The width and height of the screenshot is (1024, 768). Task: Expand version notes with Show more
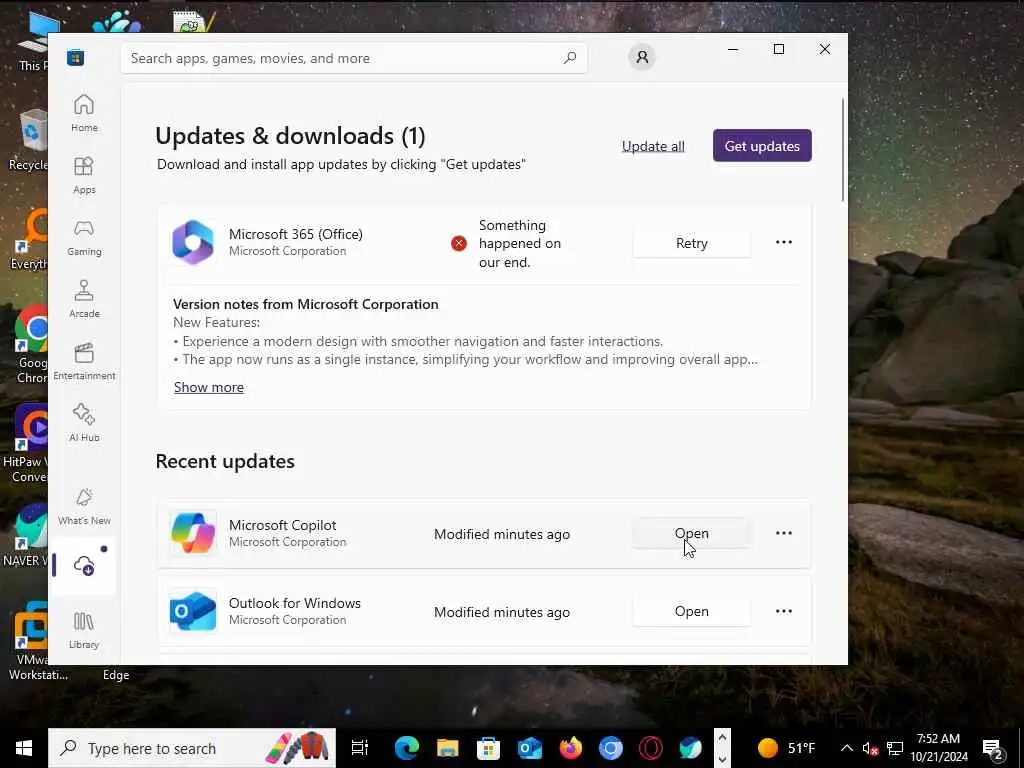(x=209, y=387)
